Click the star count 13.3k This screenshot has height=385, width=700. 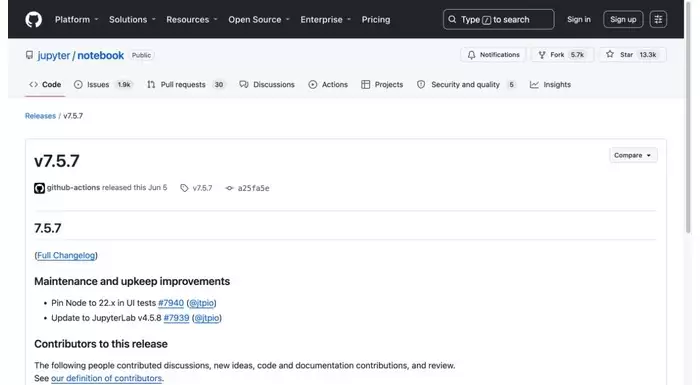click(x=648, y=54)
